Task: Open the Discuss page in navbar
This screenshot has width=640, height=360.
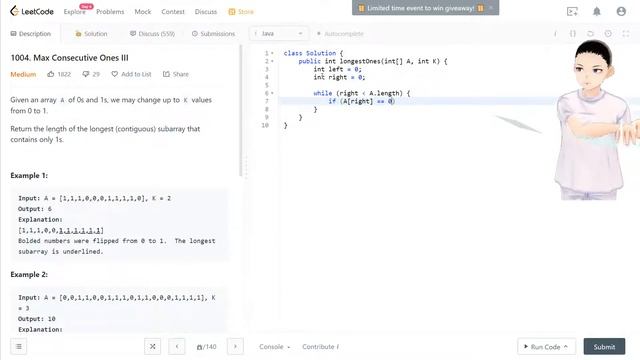Action: (206, 12)
